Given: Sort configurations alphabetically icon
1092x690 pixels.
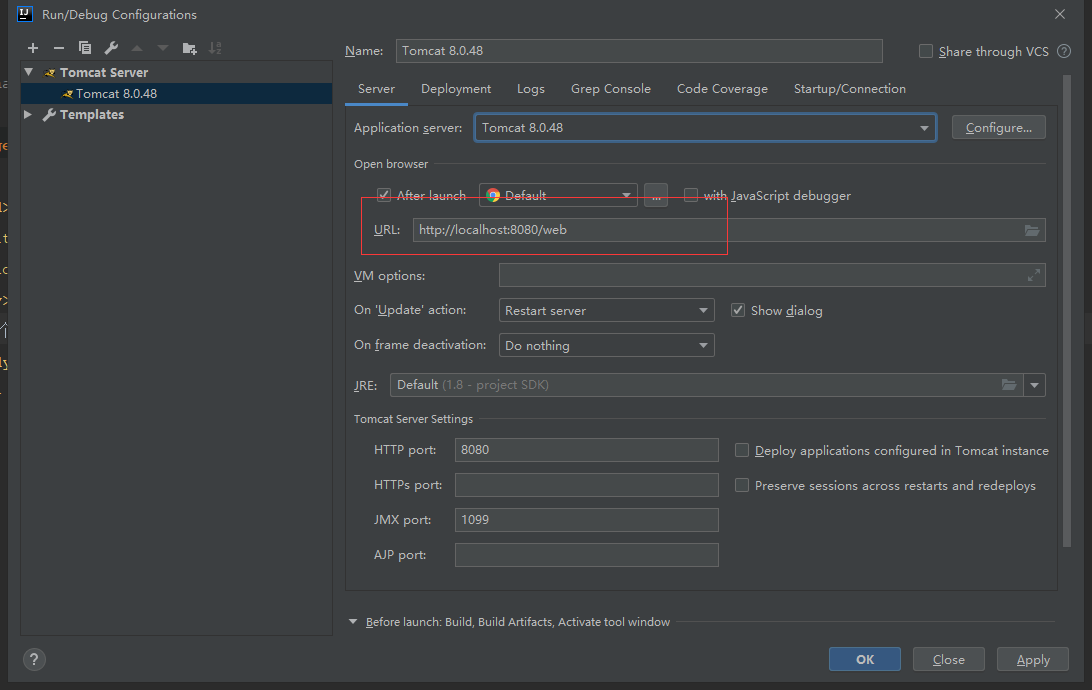Looking at the screenshot, I should [x=215, y=48].
